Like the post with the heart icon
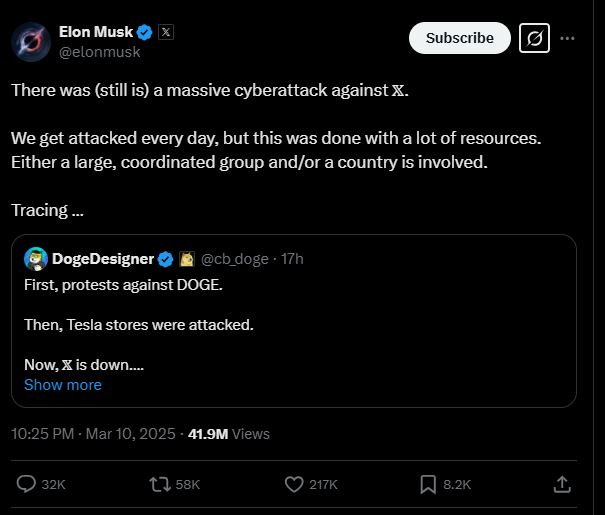Viewport: 605px width, 515px height. (294, 484)
